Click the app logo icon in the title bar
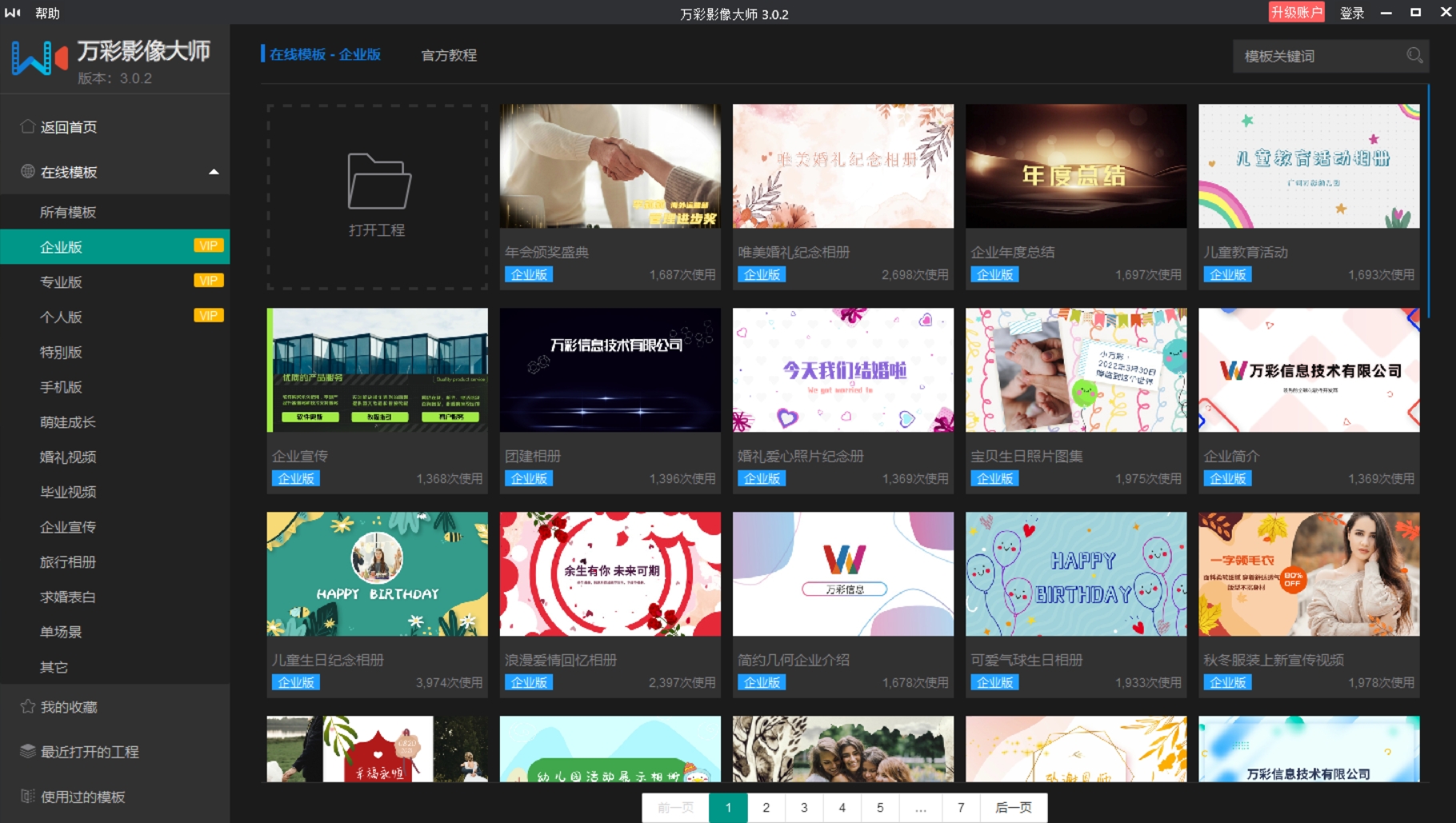The height and width of the screenshot is (823, 1456). [13, 13]
